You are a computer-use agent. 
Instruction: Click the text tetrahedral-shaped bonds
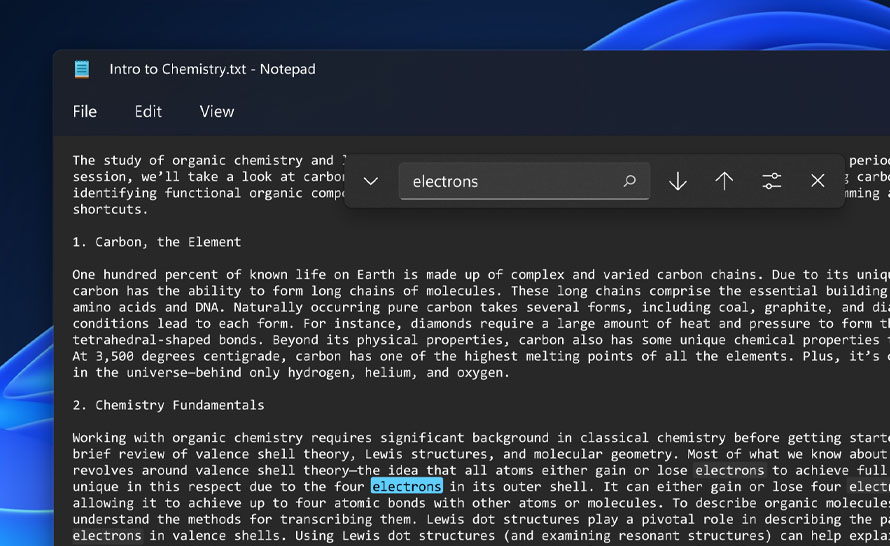[169, 340]
